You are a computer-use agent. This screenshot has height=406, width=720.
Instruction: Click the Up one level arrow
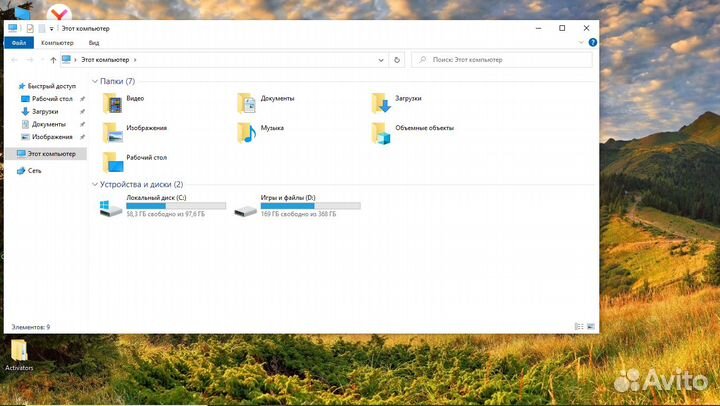(x=53, y=60)
